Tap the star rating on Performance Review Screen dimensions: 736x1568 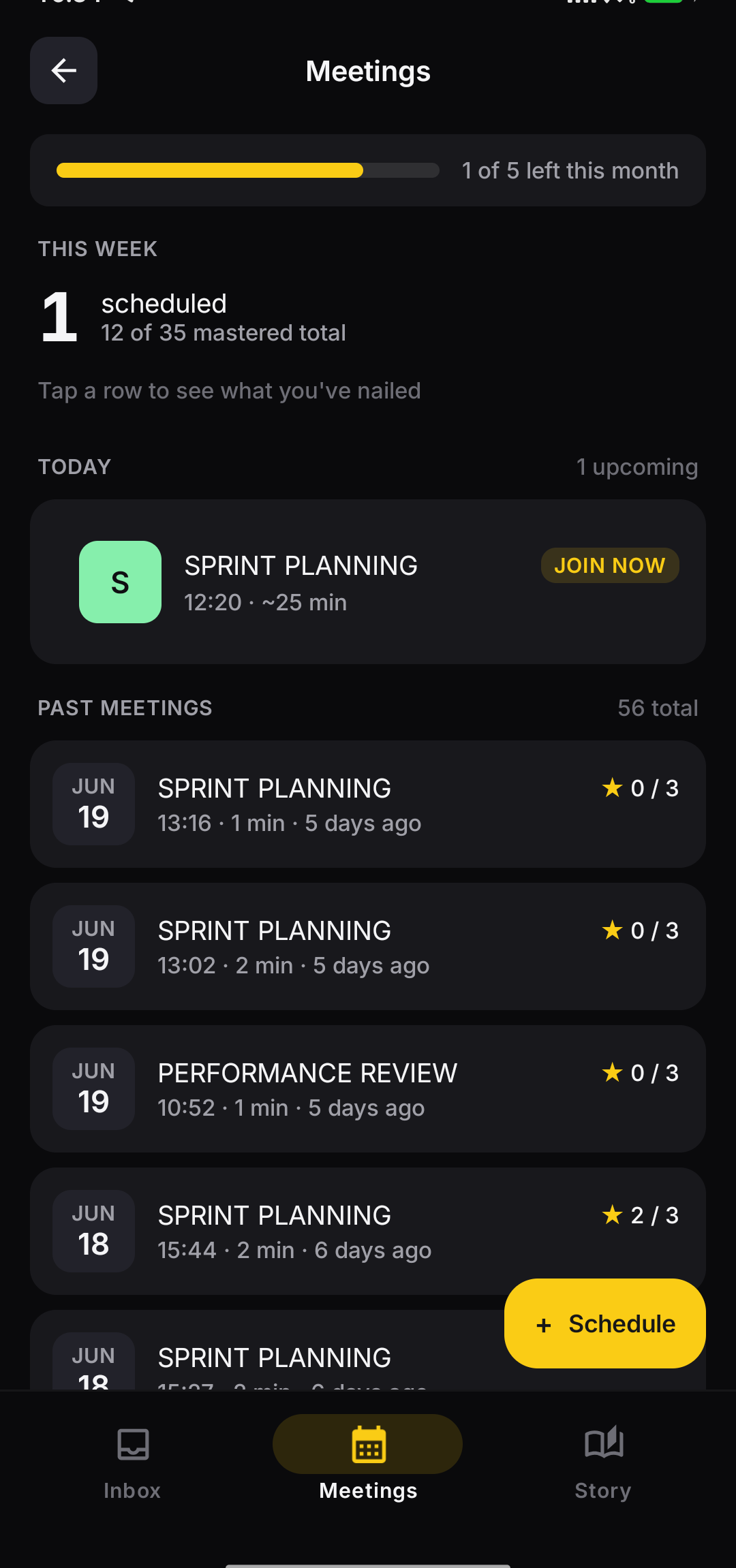(640, 1073)
